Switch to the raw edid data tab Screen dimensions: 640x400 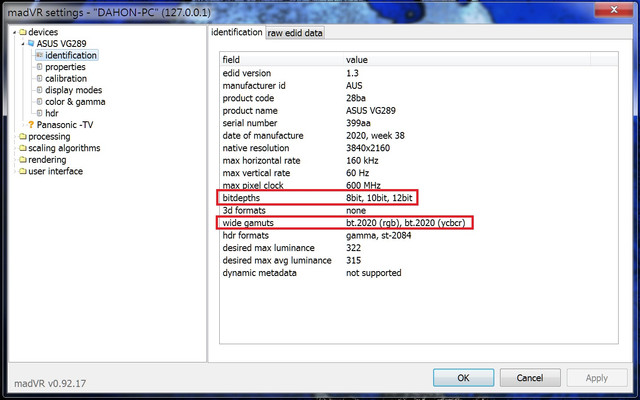pos(295,33)
